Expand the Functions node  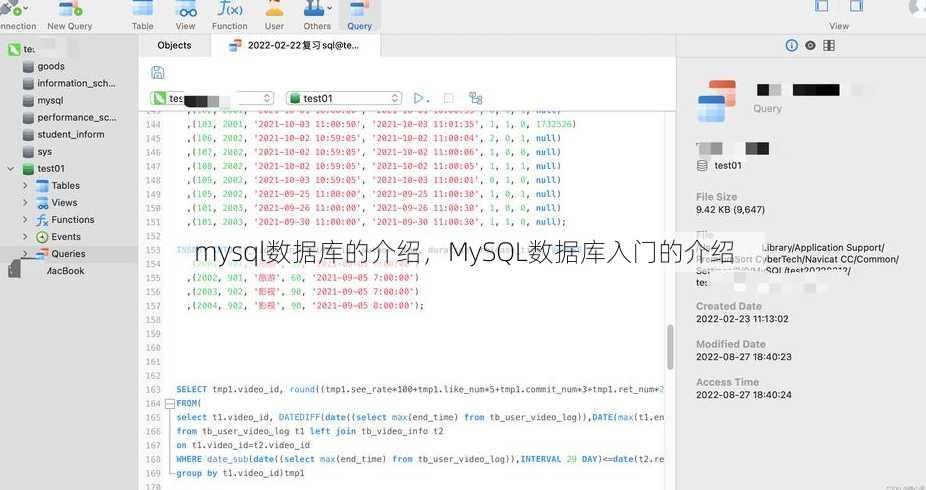pos(25,220)
